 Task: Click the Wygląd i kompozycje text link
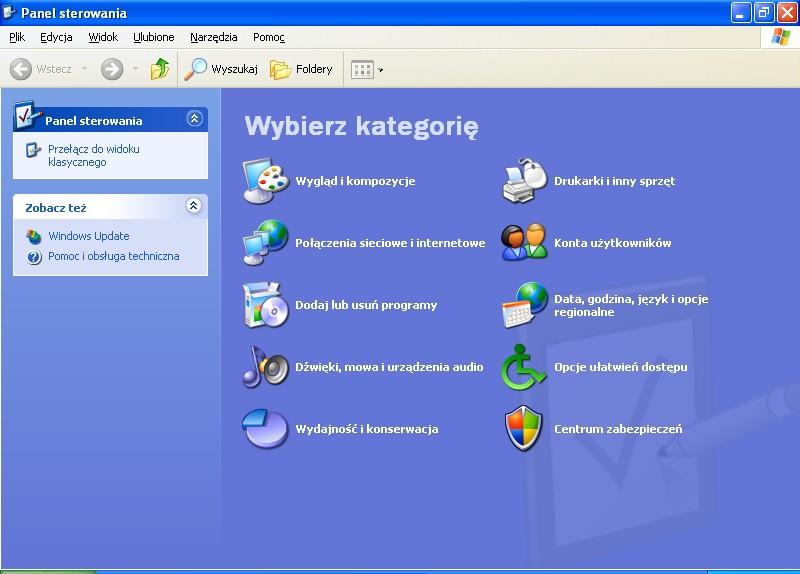(x=355, y=181)
